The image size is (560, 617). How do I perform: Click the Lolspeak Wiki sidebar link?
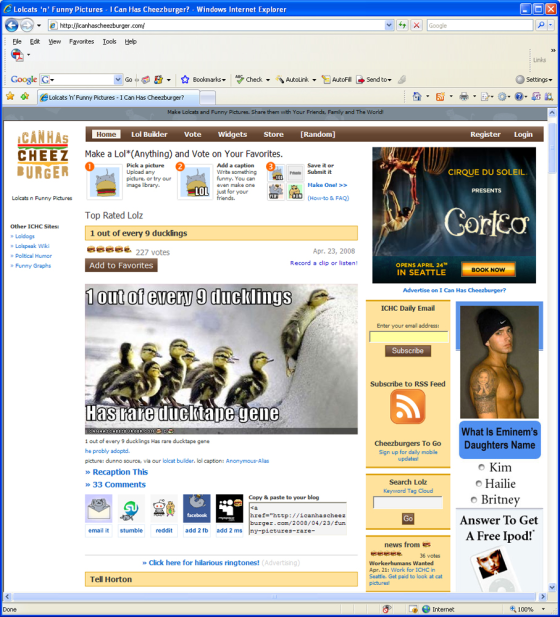(32, 246)
